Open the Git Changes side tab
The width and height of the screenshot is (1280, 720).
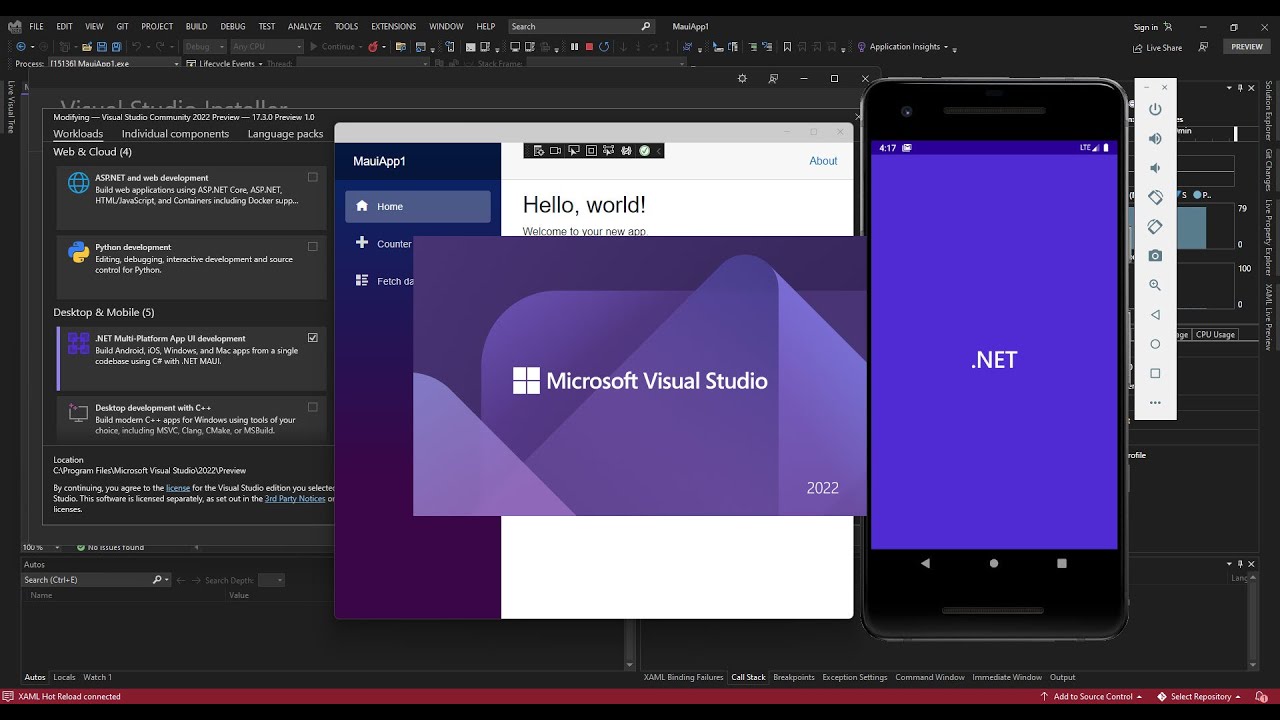tap(1268, 170)
